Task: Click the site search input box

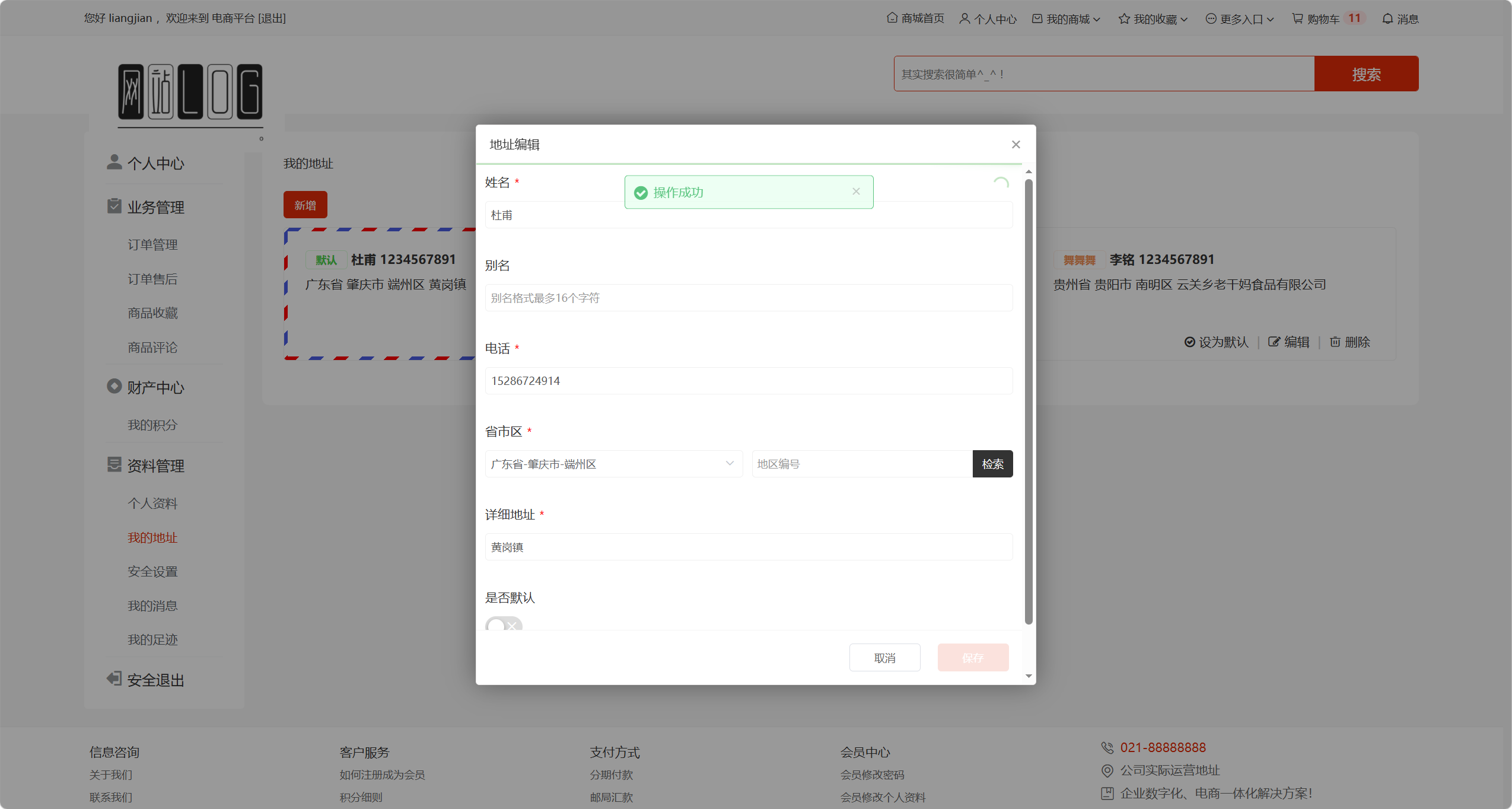Action: [1104, 74]
